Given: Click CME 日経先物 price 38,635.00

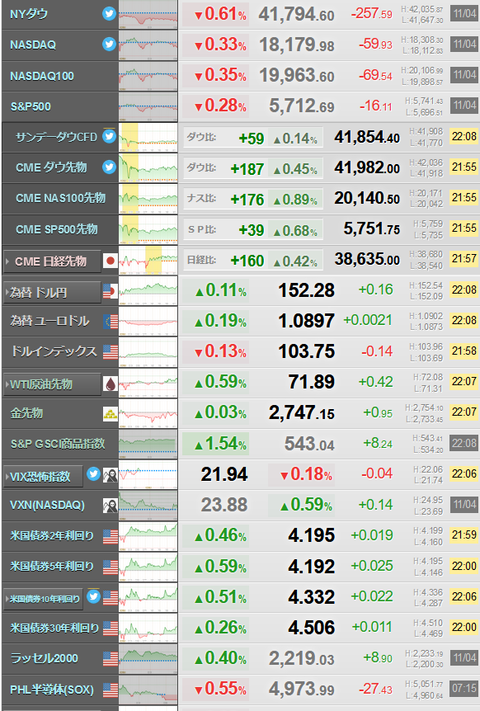Looking at the screenshot, I should click(x=367, y=259).
